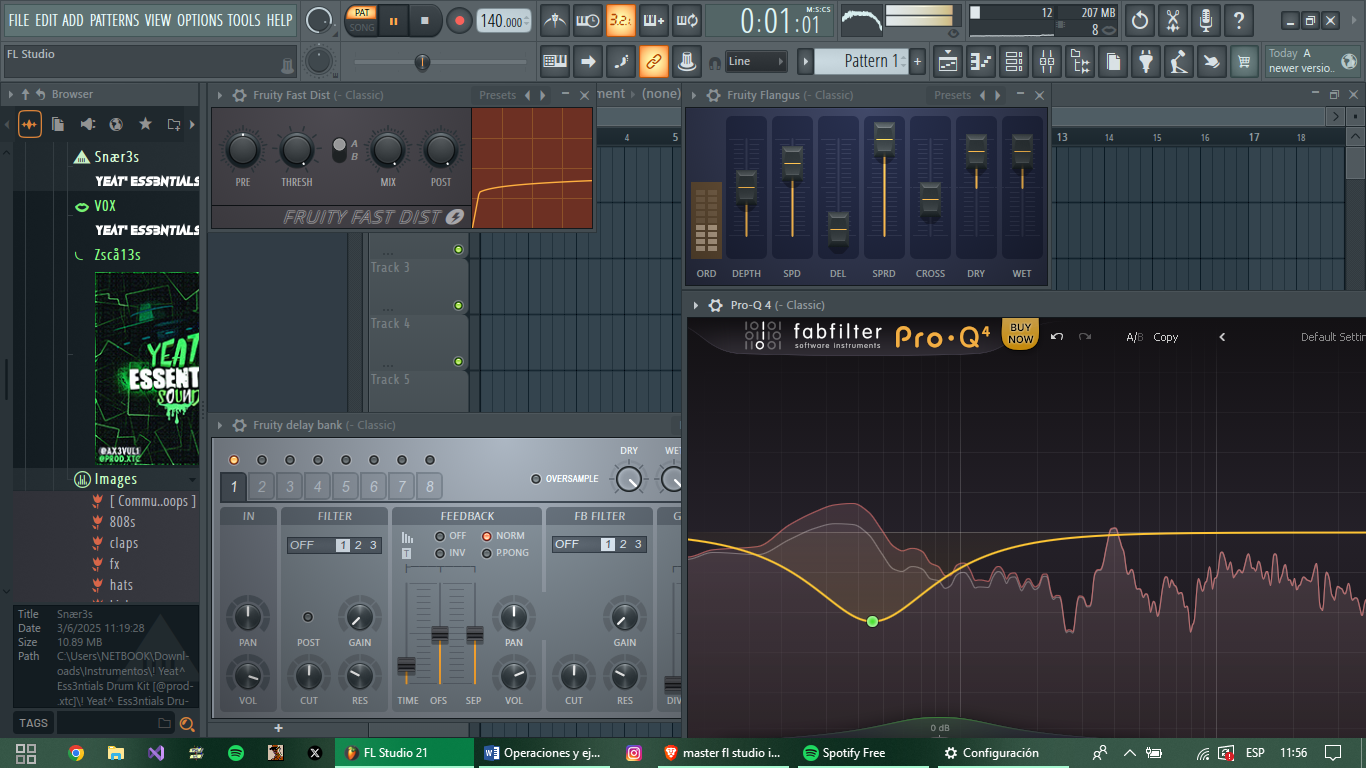This screenshot has height=768, width=1366.
Task: Expand the Browser panel menu arrow
Action: (11, 94)
